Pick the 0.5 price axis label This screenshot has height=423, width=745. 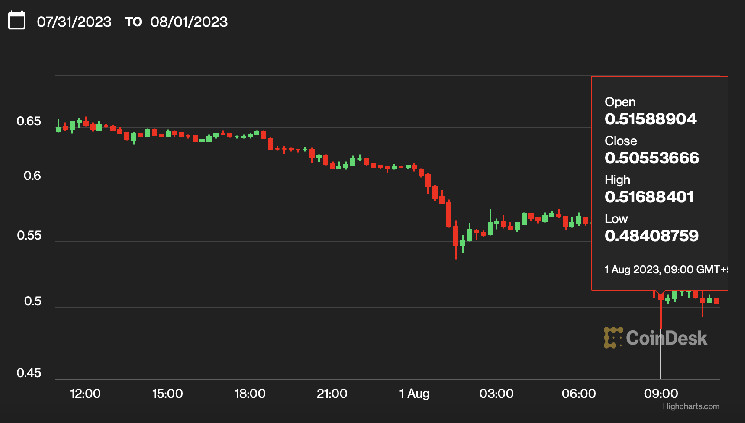[x=32, y=302]
